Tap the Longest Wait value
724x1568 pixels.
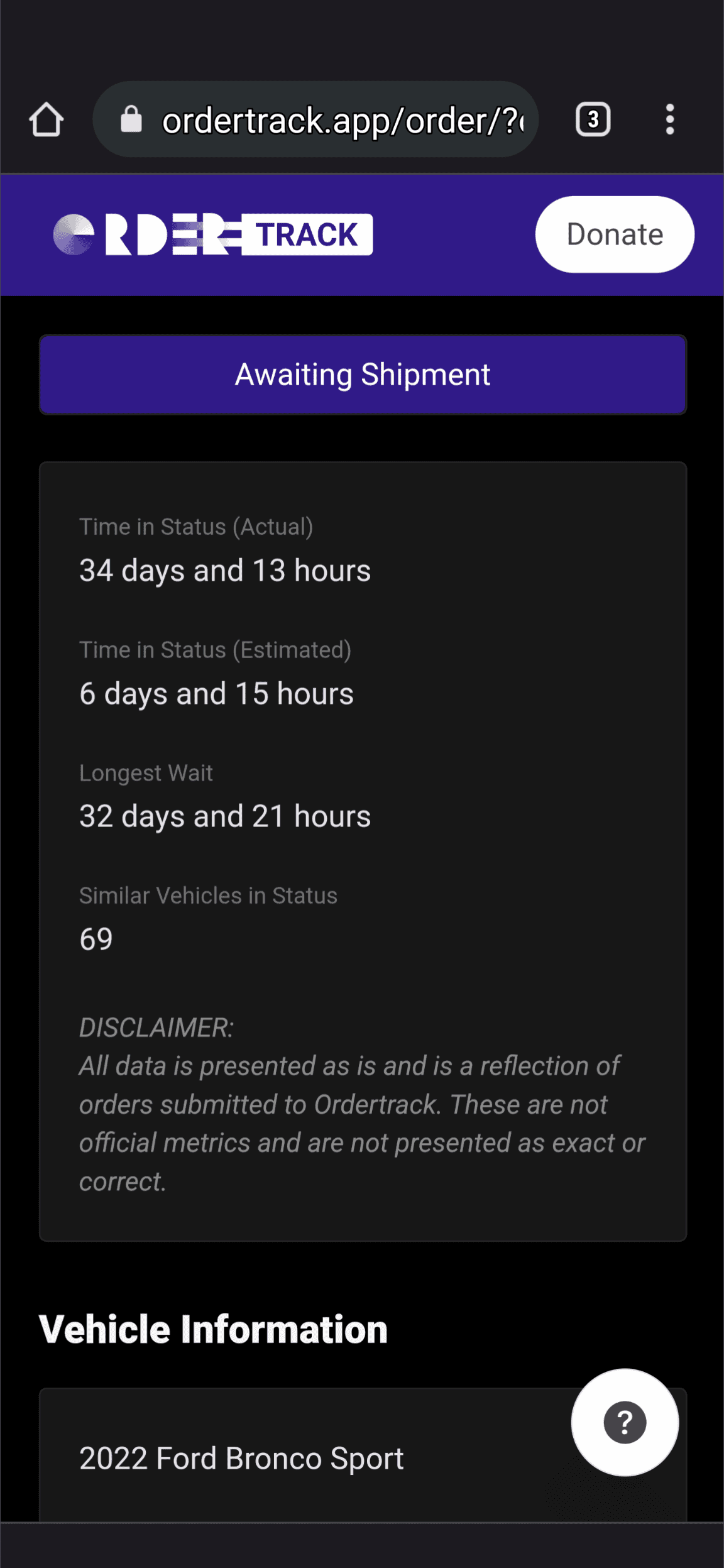click(x=225, y=816)
